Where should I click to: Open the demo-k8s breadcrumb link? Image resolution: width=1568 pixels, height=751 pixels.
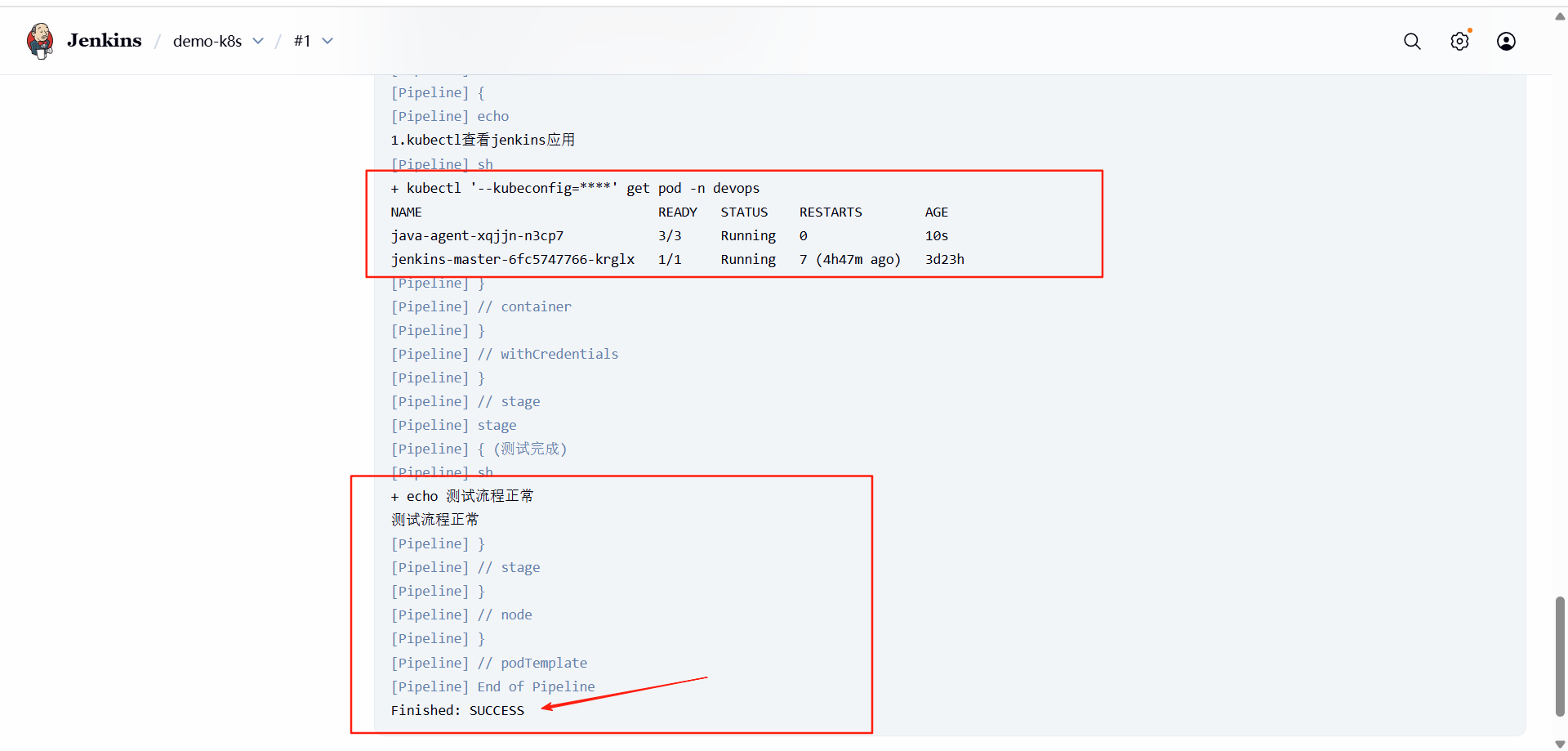point(207,41)
